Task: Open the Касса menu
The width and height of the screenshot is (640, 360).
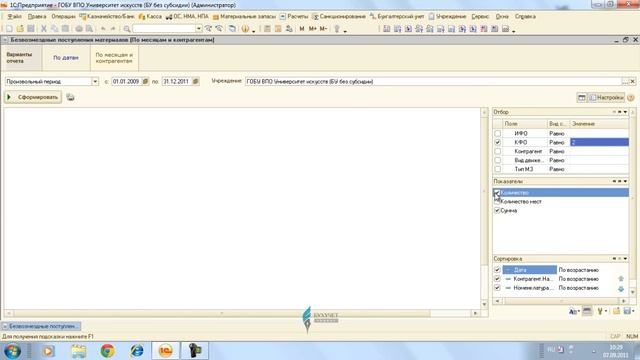Action: 150,17
